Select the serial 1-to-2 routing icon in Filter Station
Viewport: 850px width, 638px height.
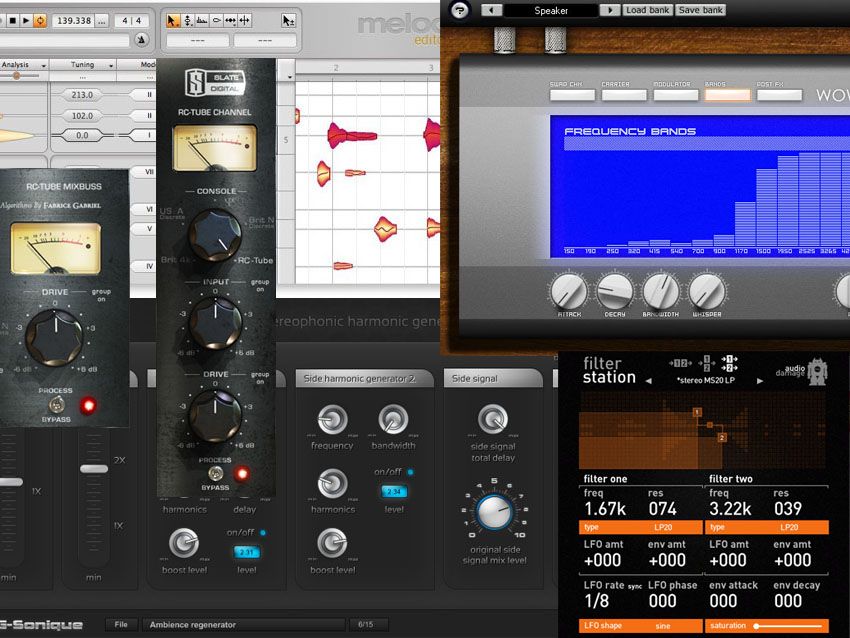[679, 363]
